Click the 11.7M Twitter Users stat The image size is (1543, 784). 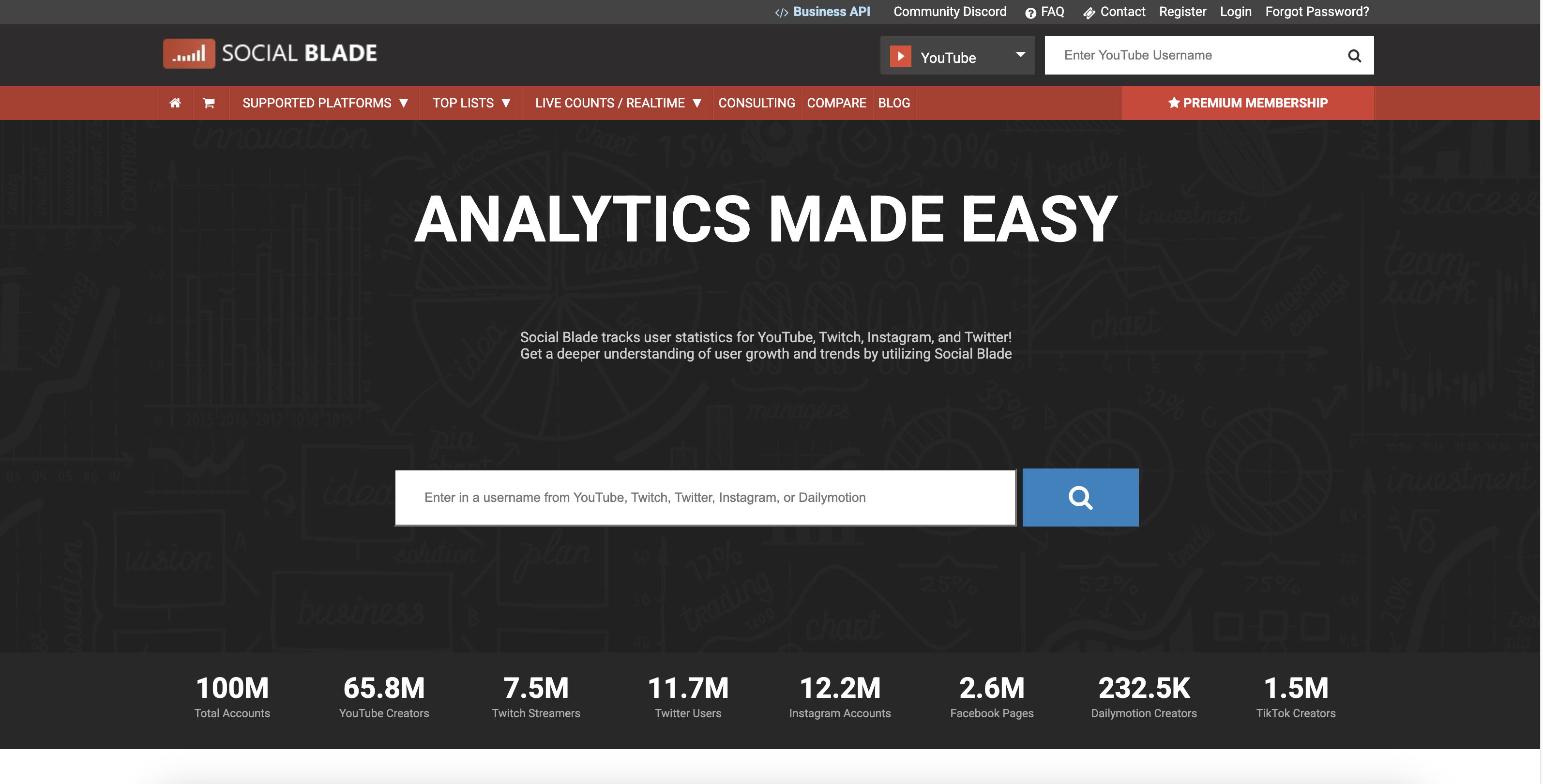pos(688,696)
